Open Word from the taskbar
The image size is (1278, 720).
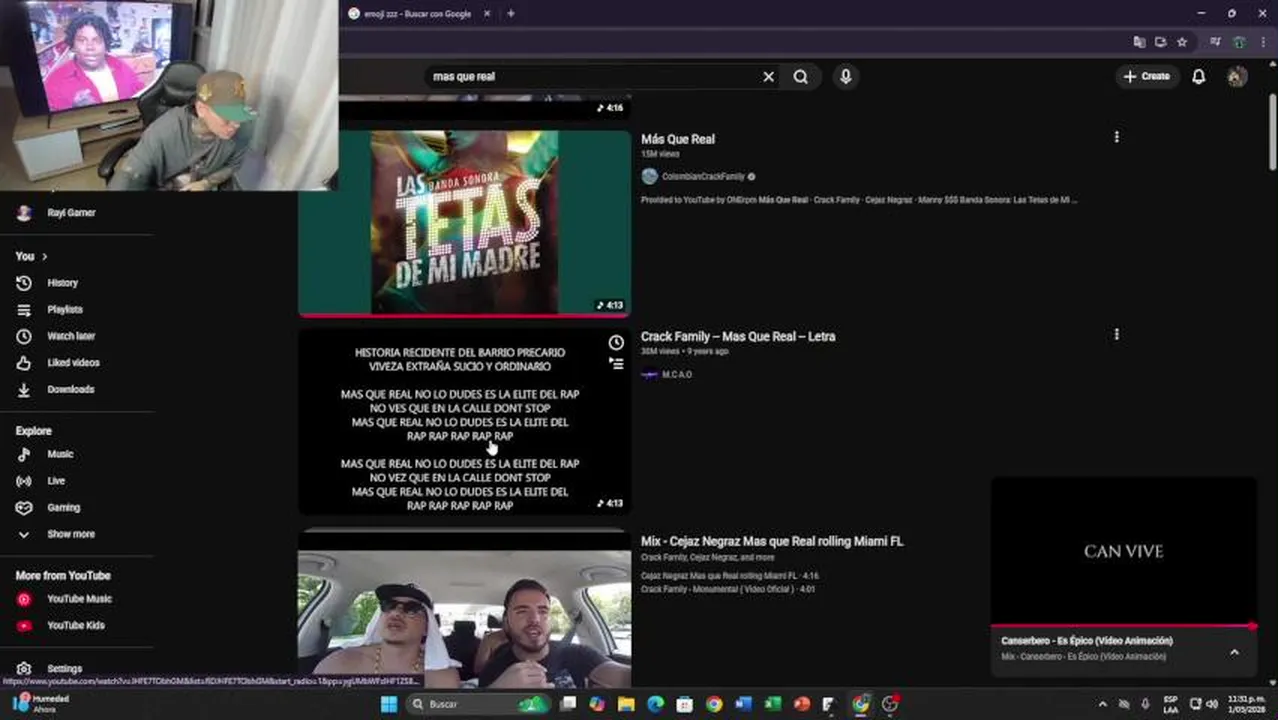(x=743, y=704)
